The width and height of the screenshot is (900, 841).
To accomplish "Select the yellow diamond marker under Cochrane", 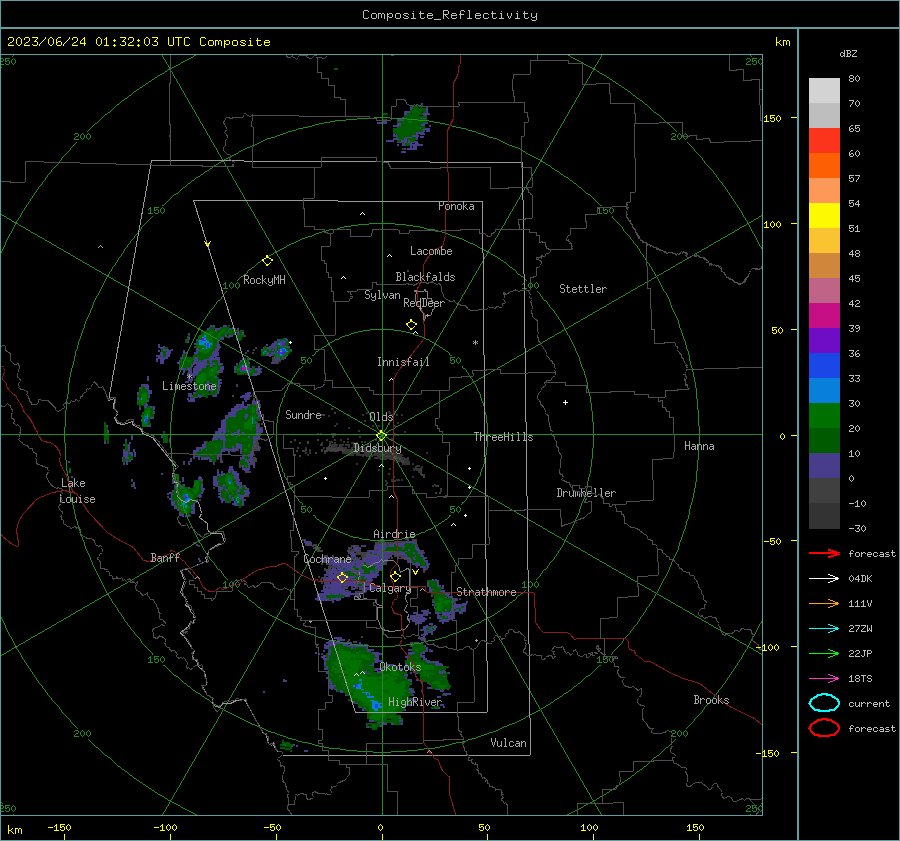I will pyautogui.click(x=342, y=578).
